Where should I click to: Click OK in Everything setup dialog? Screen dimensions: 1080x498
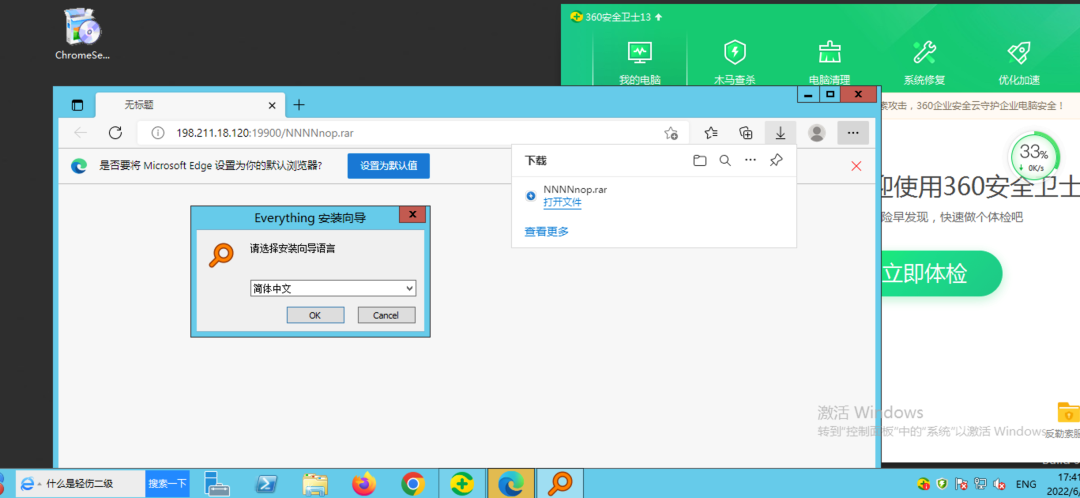click(x=315, y=315)
